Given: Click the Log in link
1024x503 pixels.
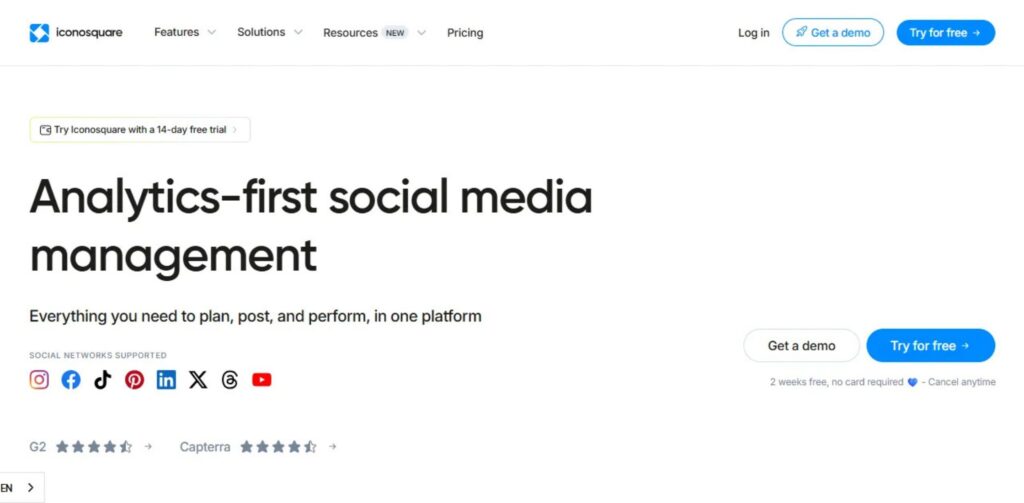Looking at the screenshot, I should [753, 33].
